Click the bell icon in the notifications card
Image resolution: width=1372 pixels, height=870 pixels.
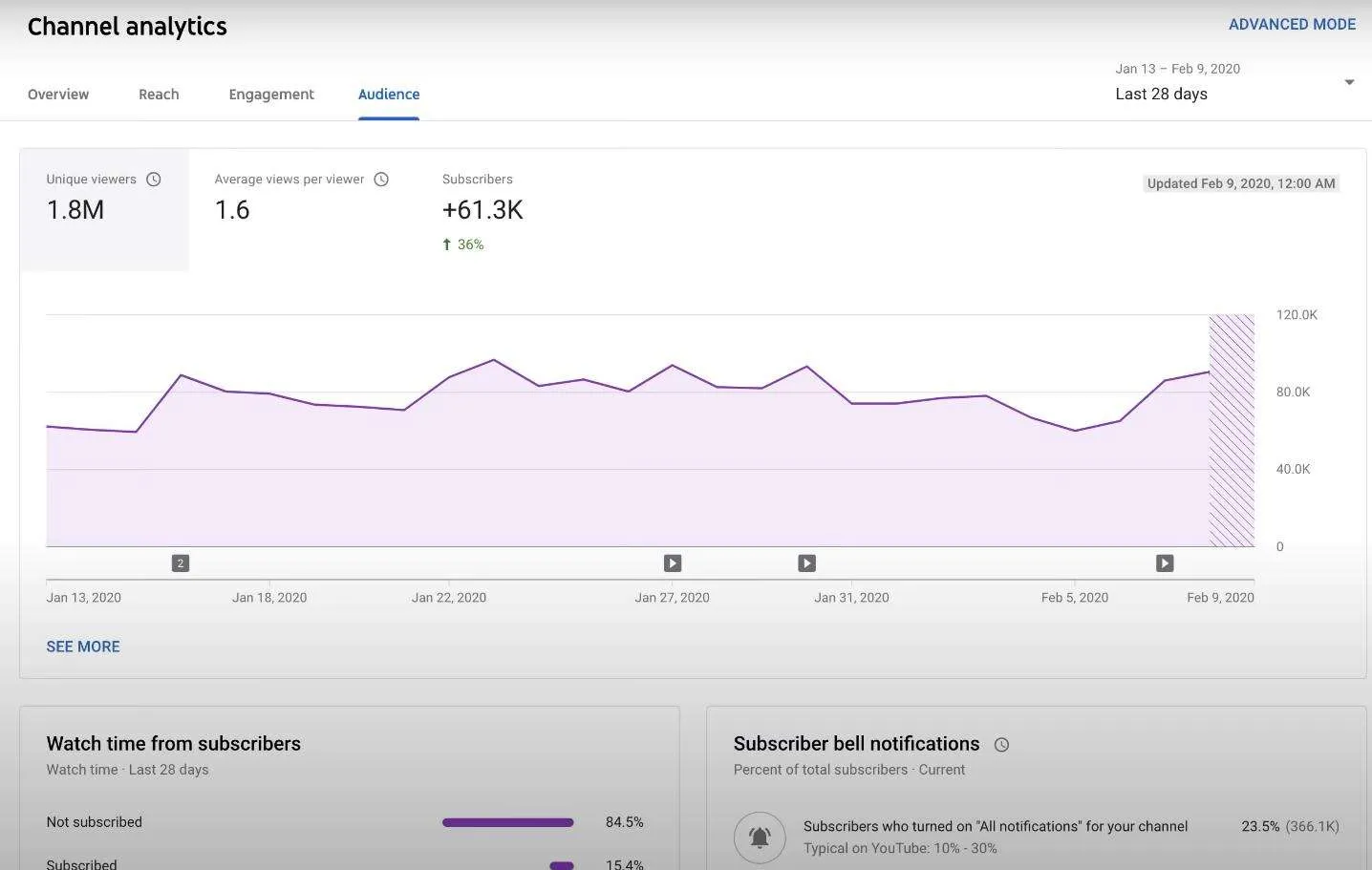[x=760, y=838]
